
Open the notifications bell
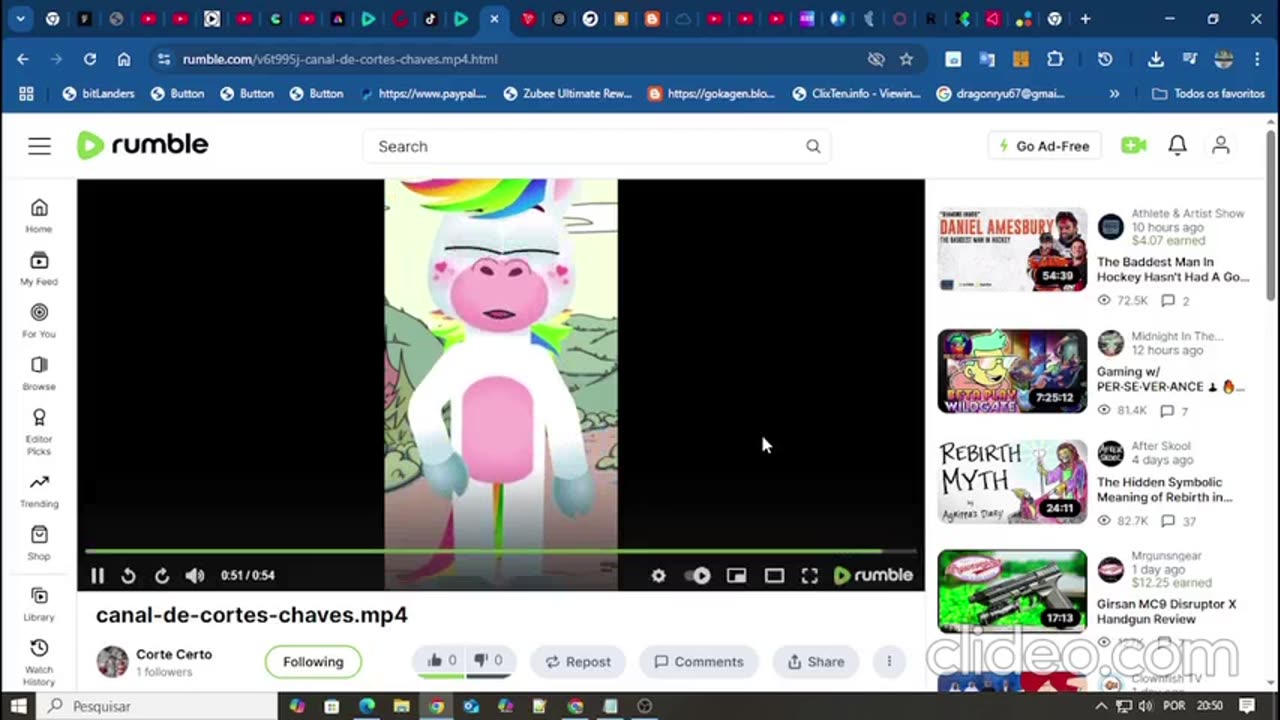[x=1177, y=145]
